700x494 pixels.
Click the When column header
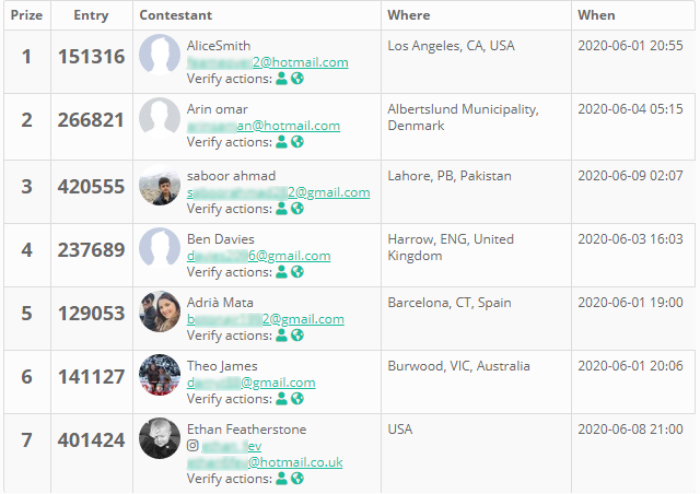597,15
